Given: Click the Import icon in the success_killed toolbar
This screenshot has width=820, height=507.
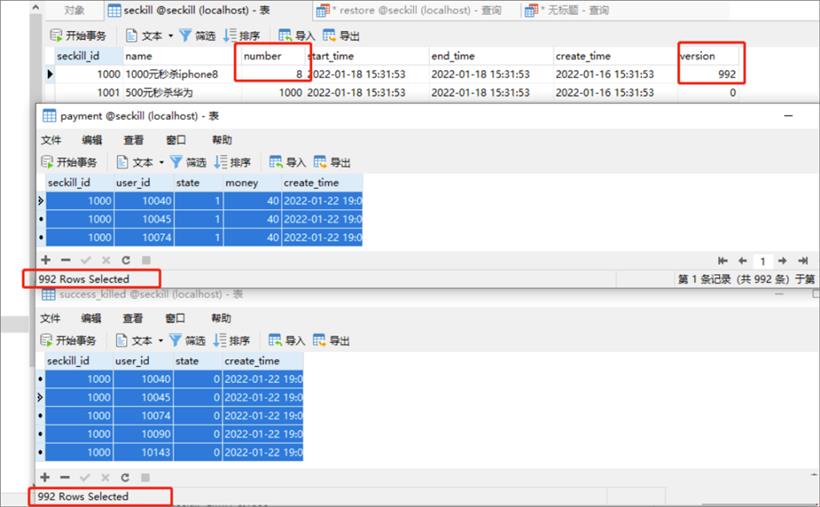Looking at the screenshot, I should coord(287,341).
